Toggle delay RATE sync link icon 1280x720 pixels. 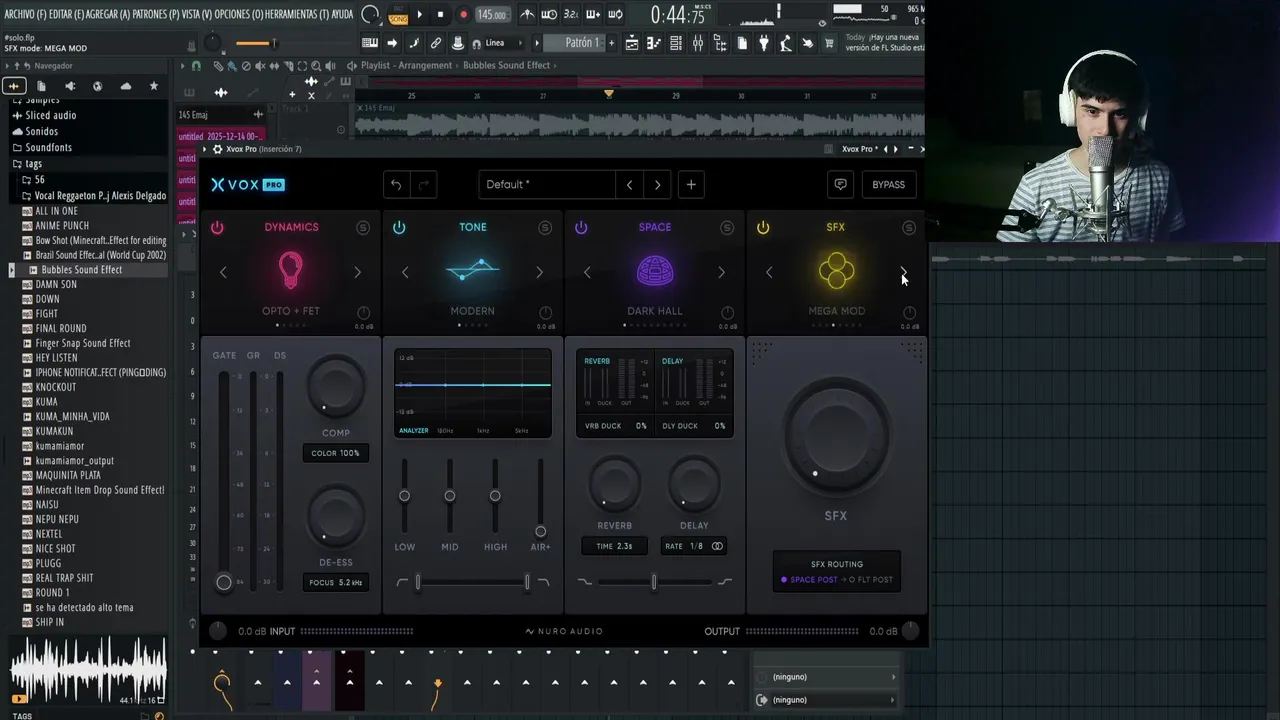pyautogui.click(x=717, y=546)
